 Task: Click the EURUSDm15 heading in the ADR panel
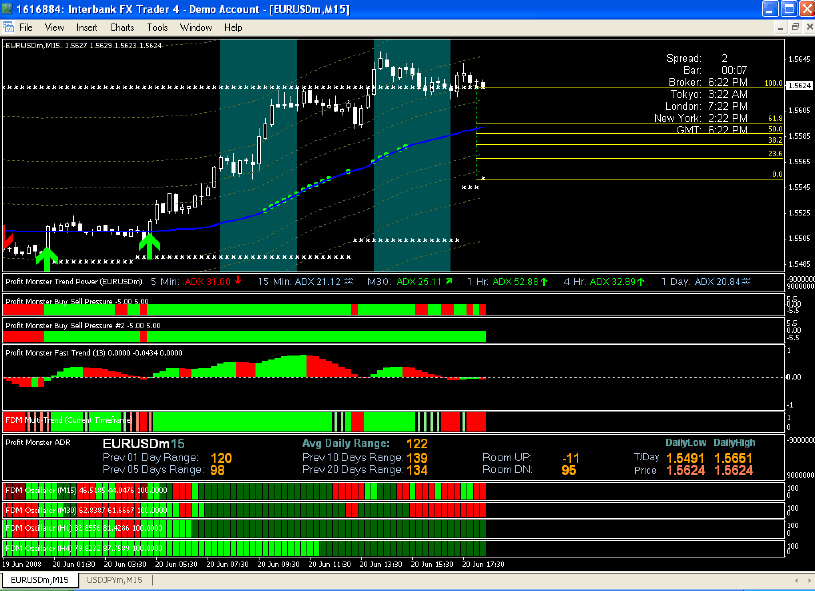pyautogui.click(x=143, y=443)
